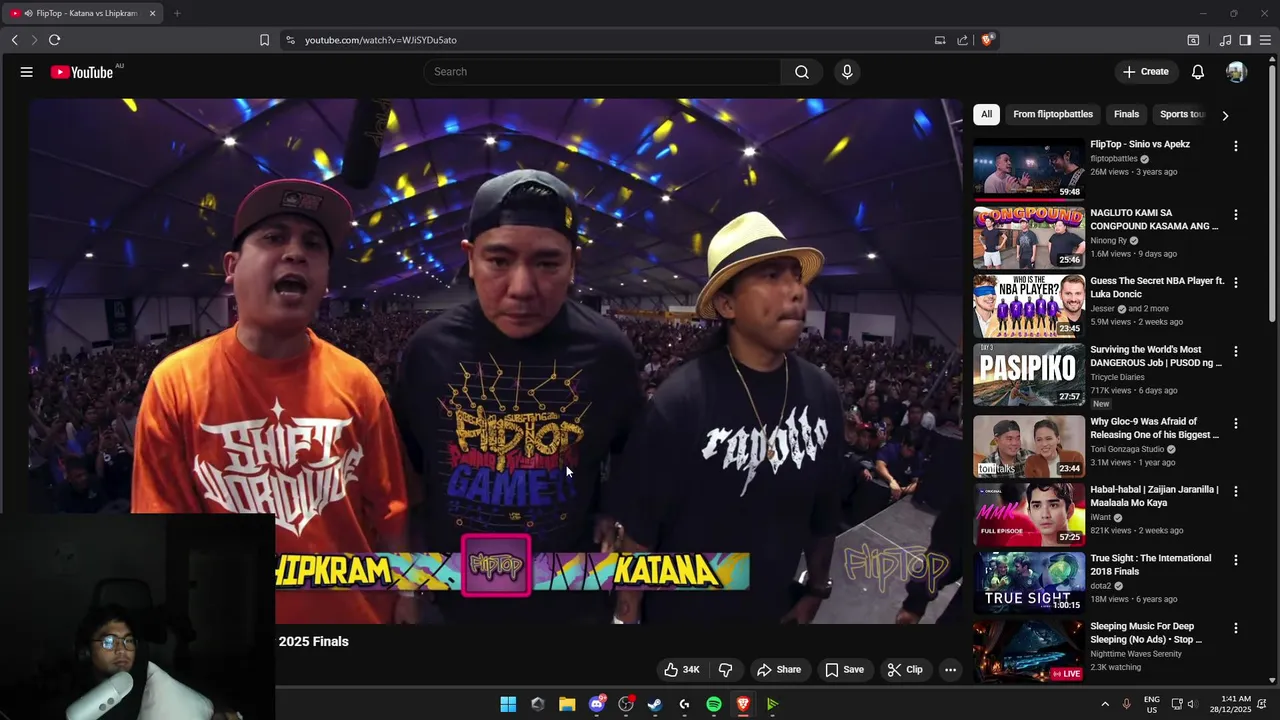Start voice search with the microphone icon
This screenshot has height=720, width=1280.
pyautogui.click(x=847, y=72)
